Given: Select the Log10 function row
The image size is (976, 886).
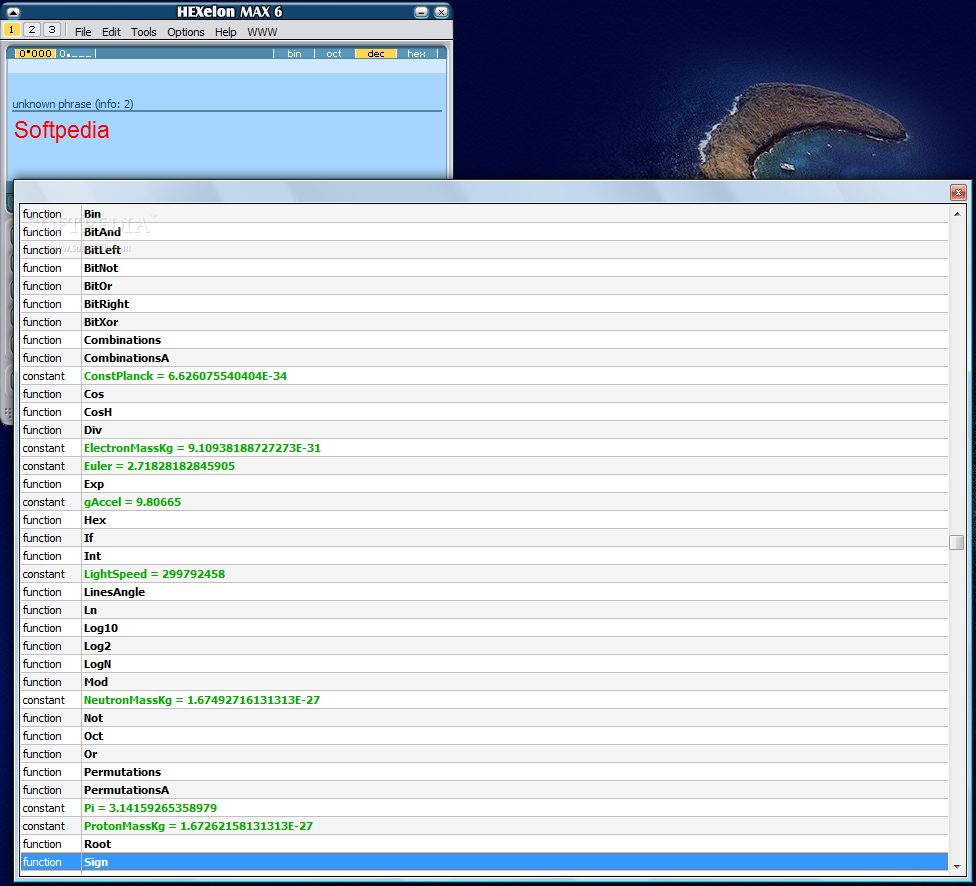Looking at the screenshot, I should 484,628.
